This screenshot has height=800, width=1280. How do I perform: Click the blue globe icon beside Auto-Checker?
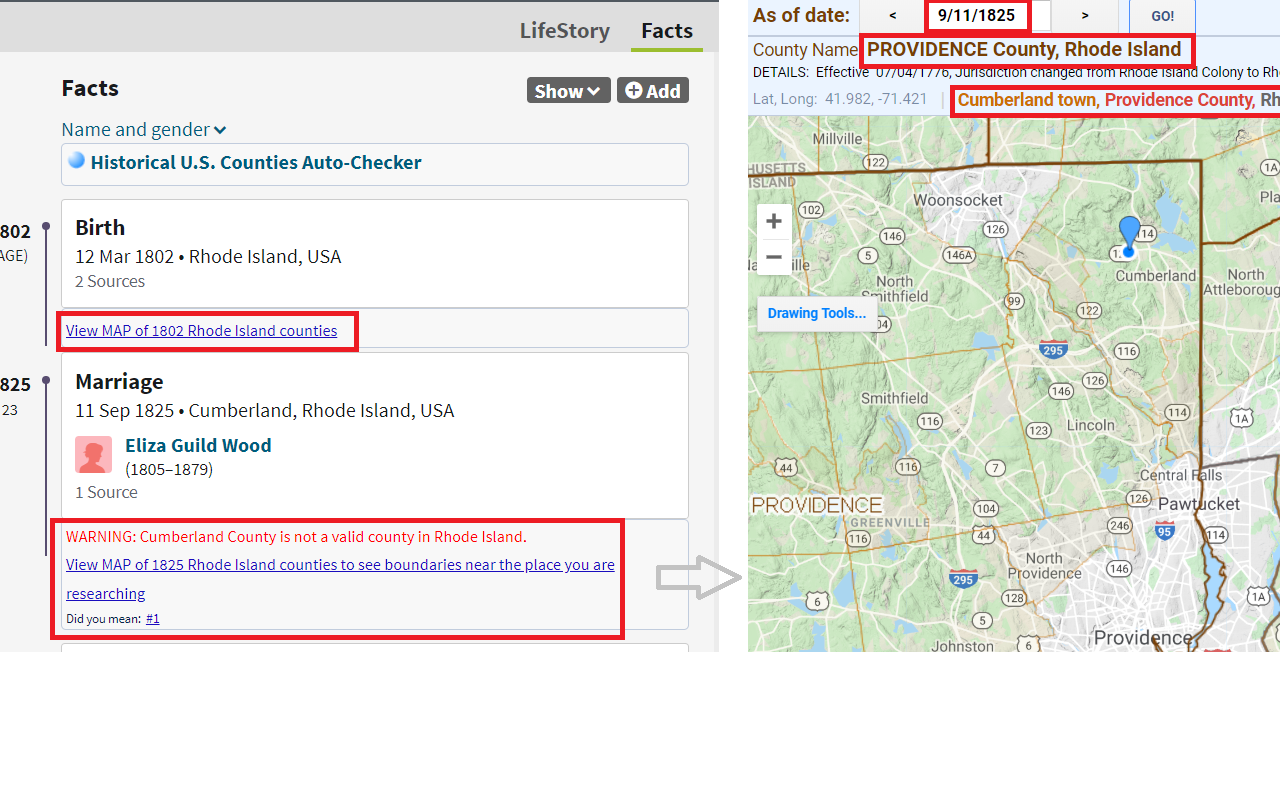pos(77,161)
